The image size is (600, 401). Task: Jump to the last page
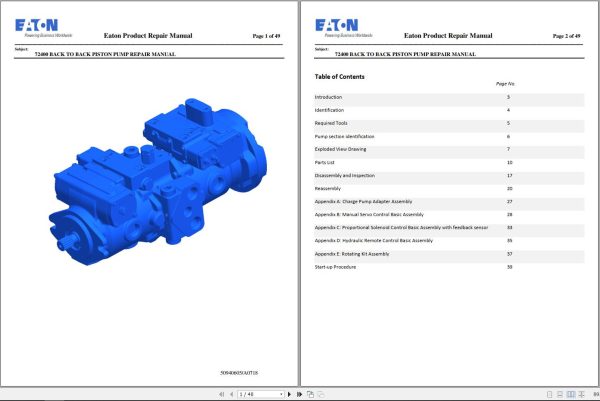[x=299, y=394]
